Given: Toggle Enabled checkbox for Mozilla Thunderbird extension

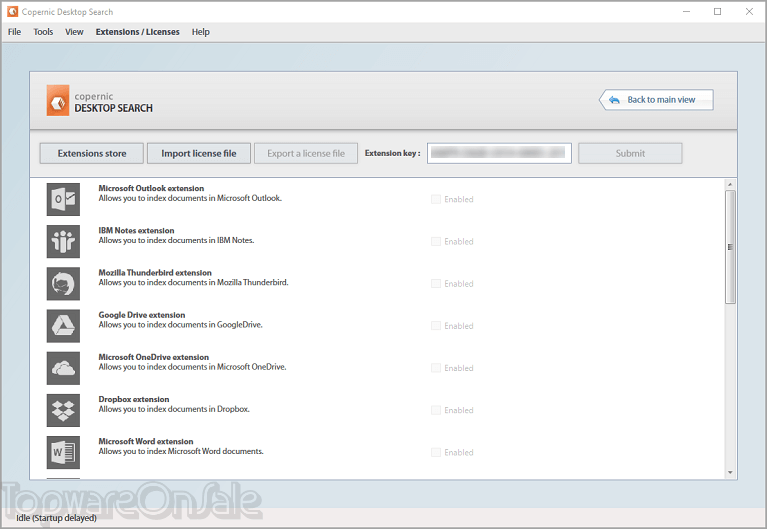Looking at the screenshot, I should pos(436,283).
